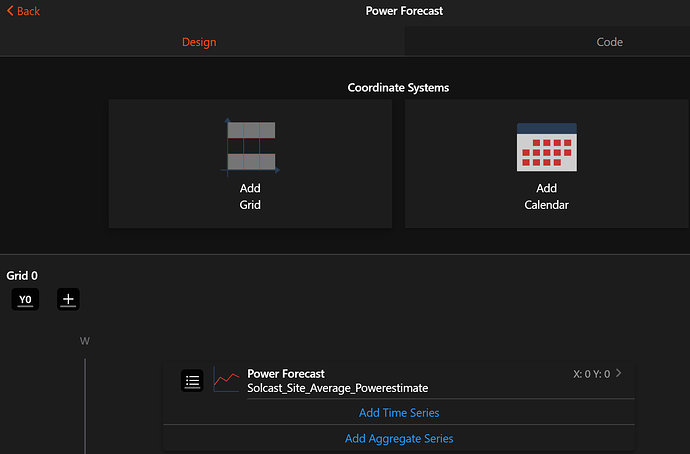The height and width of the screenshot is (454, 690).
Task: Click the Add Grid text label
Action: tap(250, 196)
